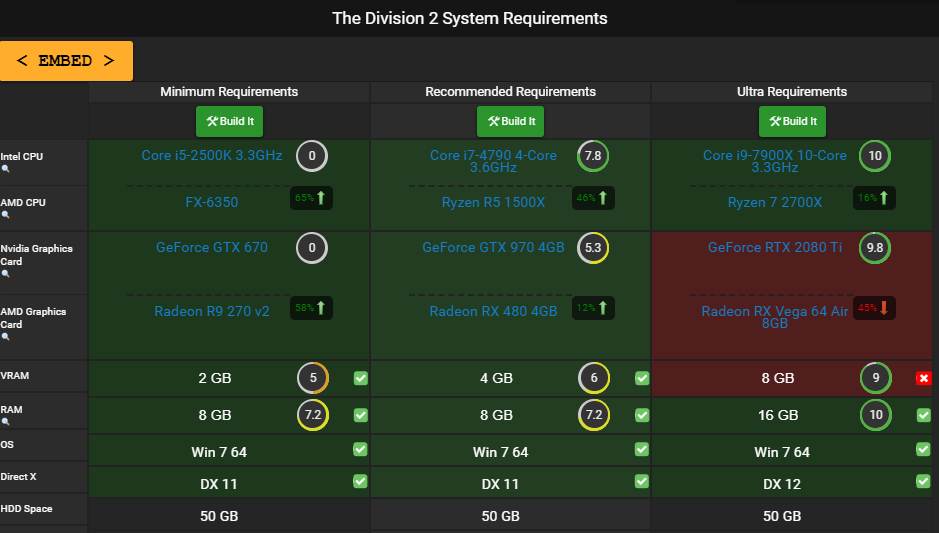Image resolution: width=939 pixels, height=533 pixels.
Task: Click green checkmark for Ultra 16 GB RAM
Action: (x=923, y=415)
